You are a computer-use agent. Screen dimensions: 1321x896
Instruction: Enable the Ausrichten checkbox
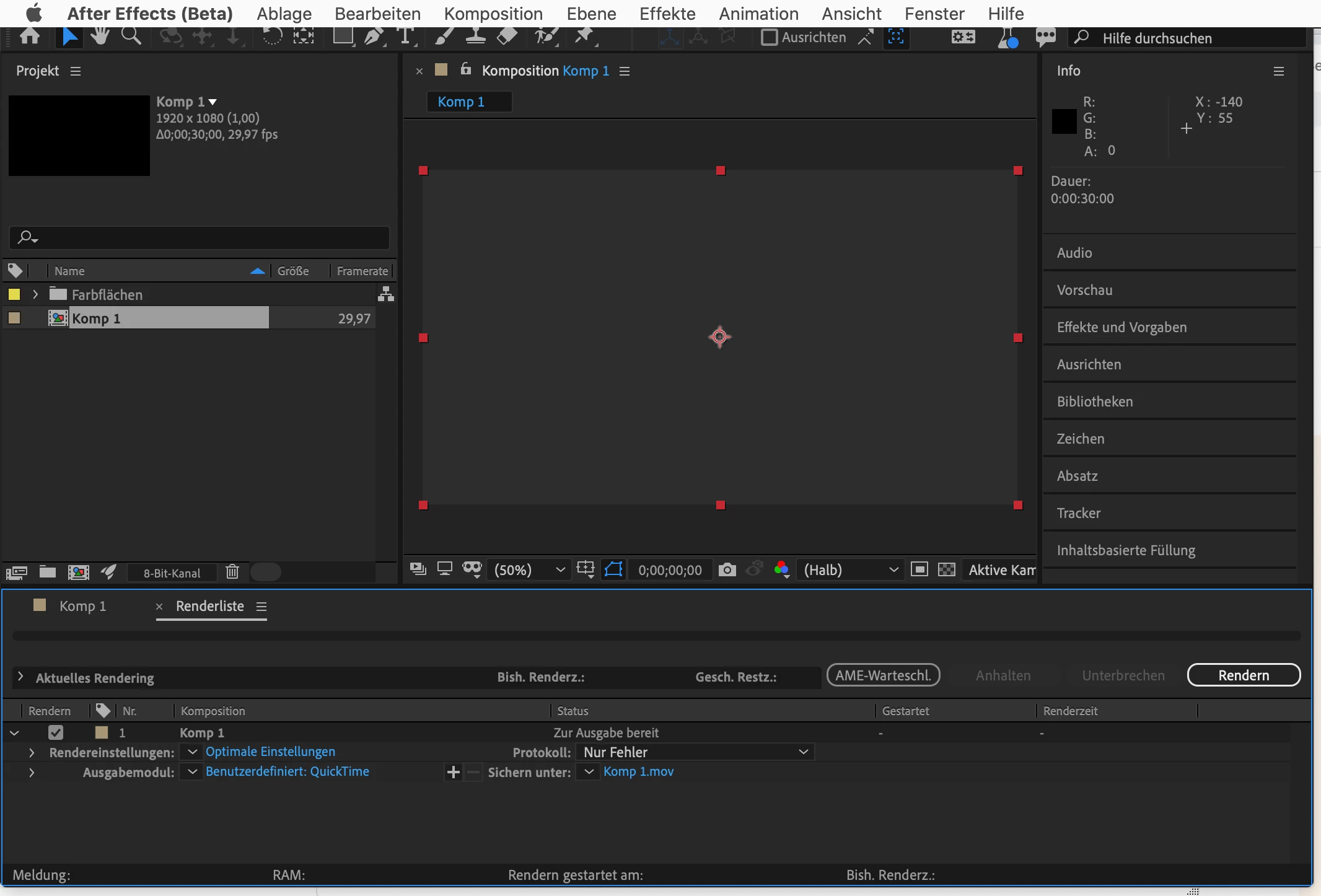(769, 38)
